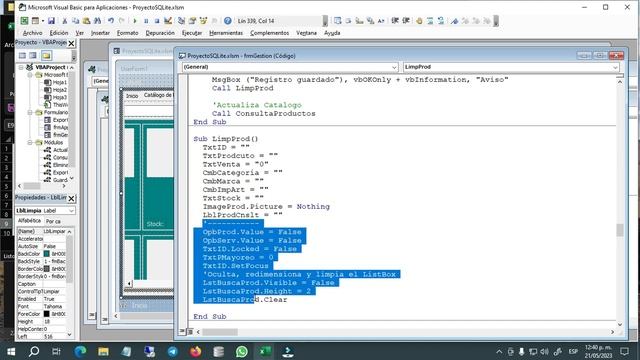640x360 pixels.
Task: Click the Break pause icon in toolbar
Action: (146, 21)
